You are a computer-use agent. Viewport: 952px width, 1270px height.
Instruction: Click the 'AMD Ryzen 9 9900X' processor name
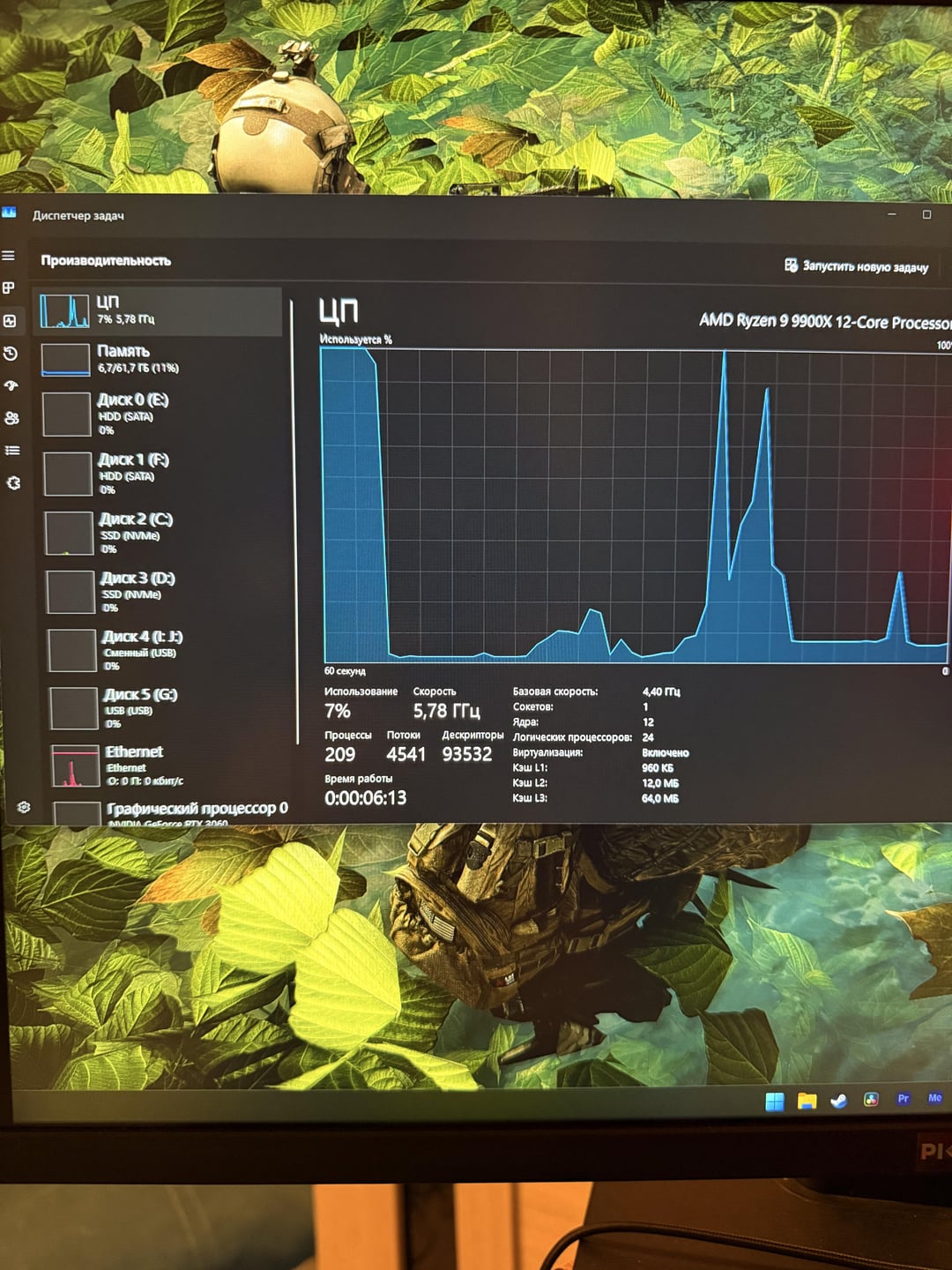click(825, 321)
